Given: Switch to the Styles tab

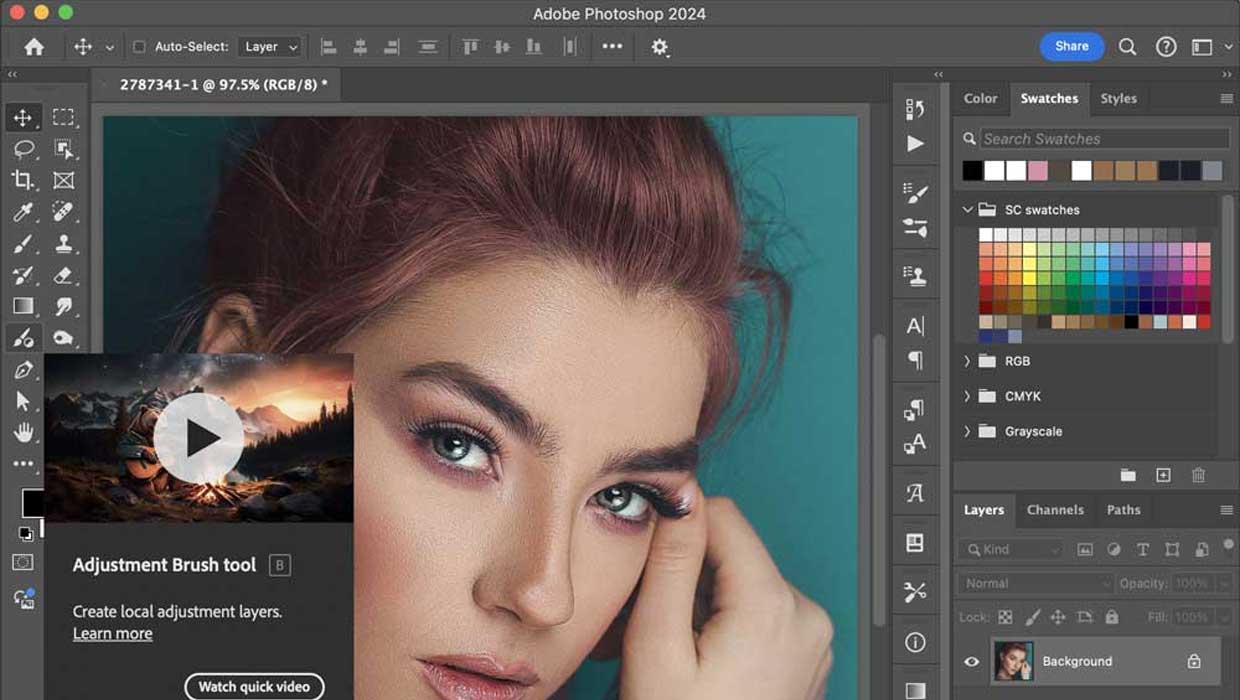Looking at the screenshot, I should click(x=1118, y=98).
